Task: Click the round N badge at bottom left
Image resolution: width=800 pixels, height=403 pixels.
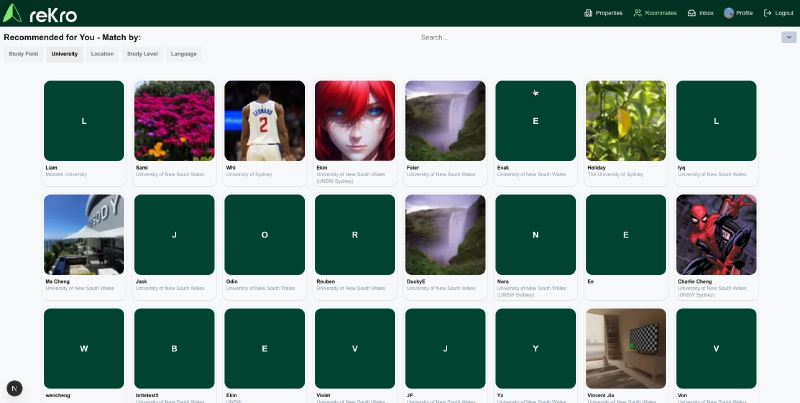Action: 14,388
